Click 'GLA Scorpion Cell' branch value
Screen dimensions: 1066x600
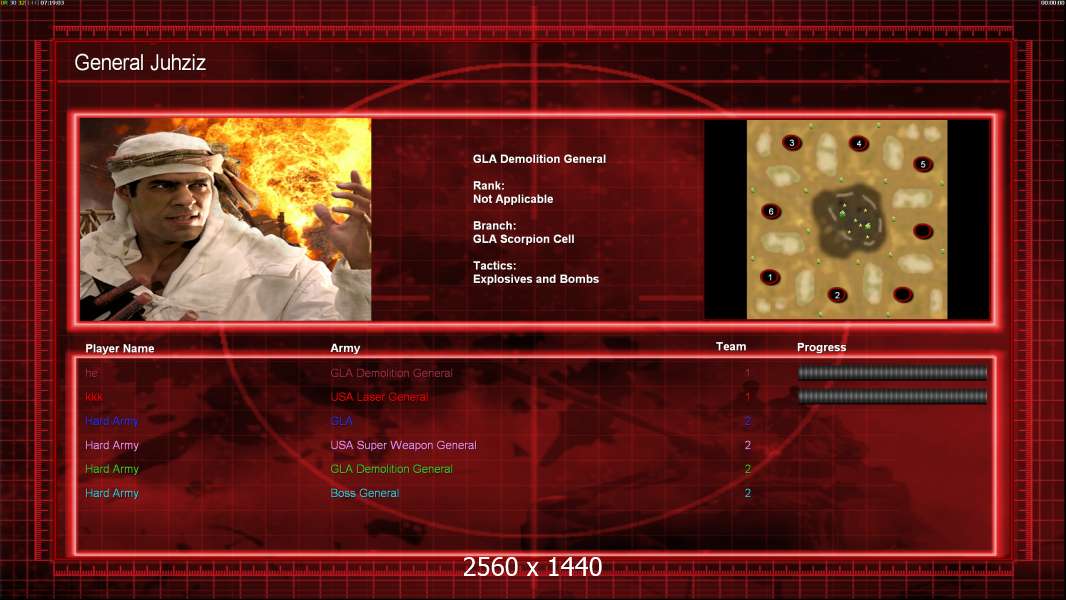523,239
